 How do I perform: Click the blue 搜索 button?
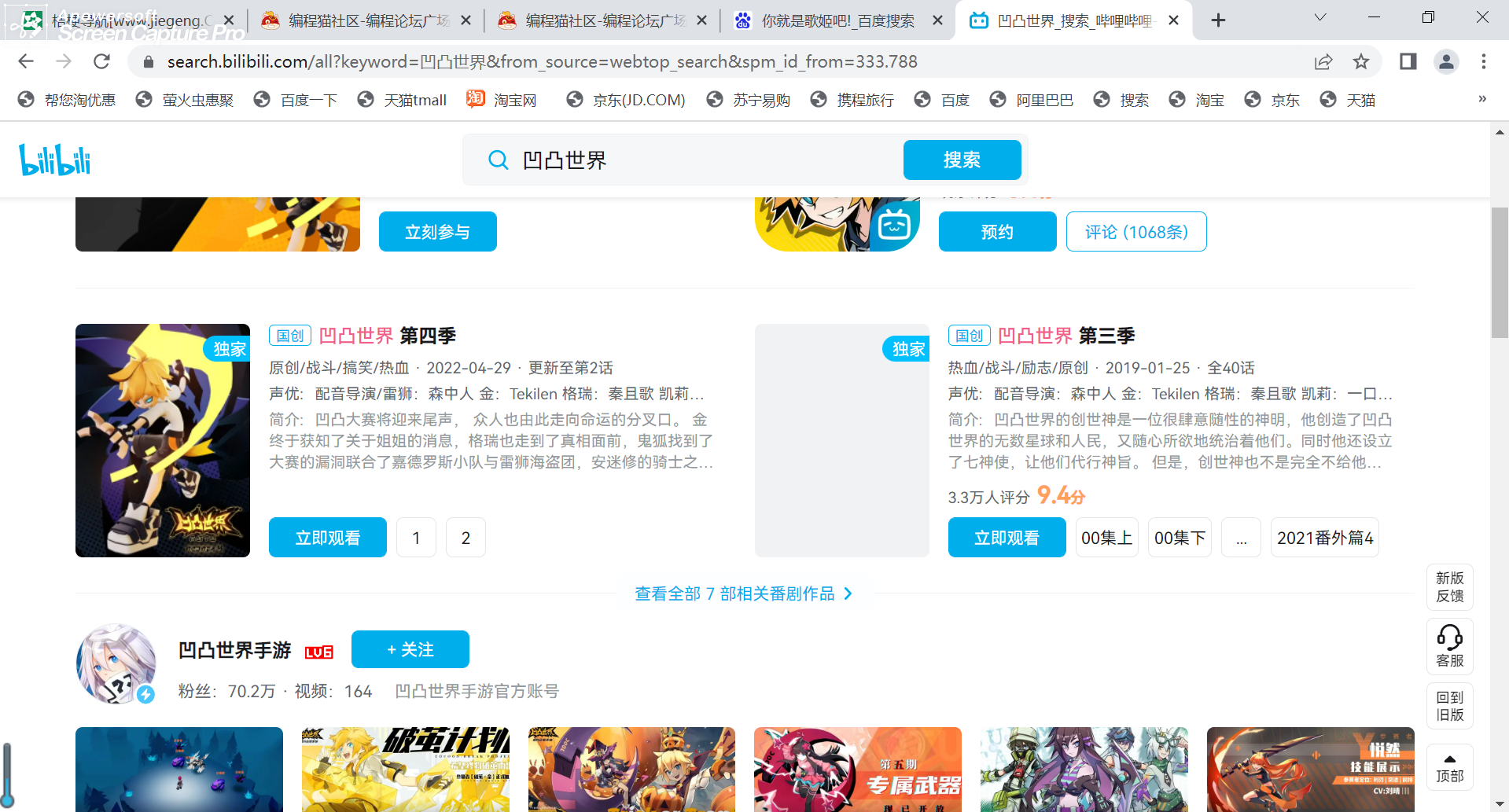click(x=962, y=160)
